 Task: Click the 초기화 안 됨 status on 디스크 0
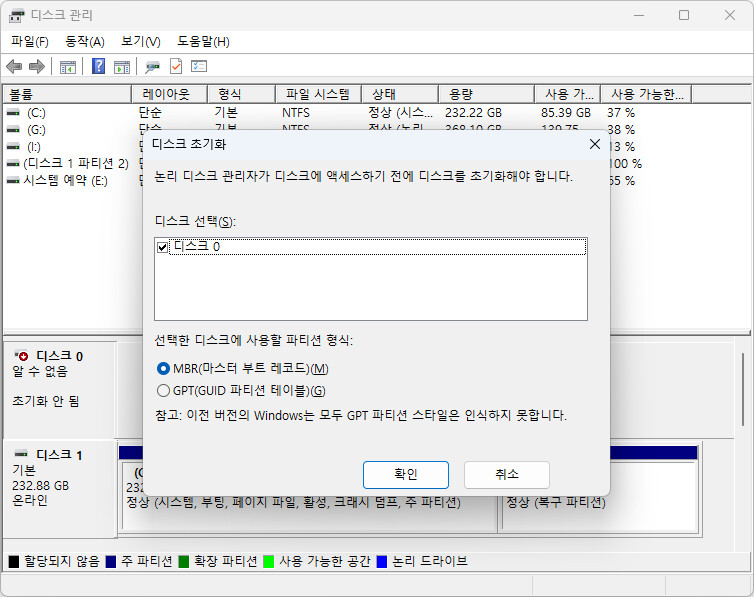[x=46, y=401]
